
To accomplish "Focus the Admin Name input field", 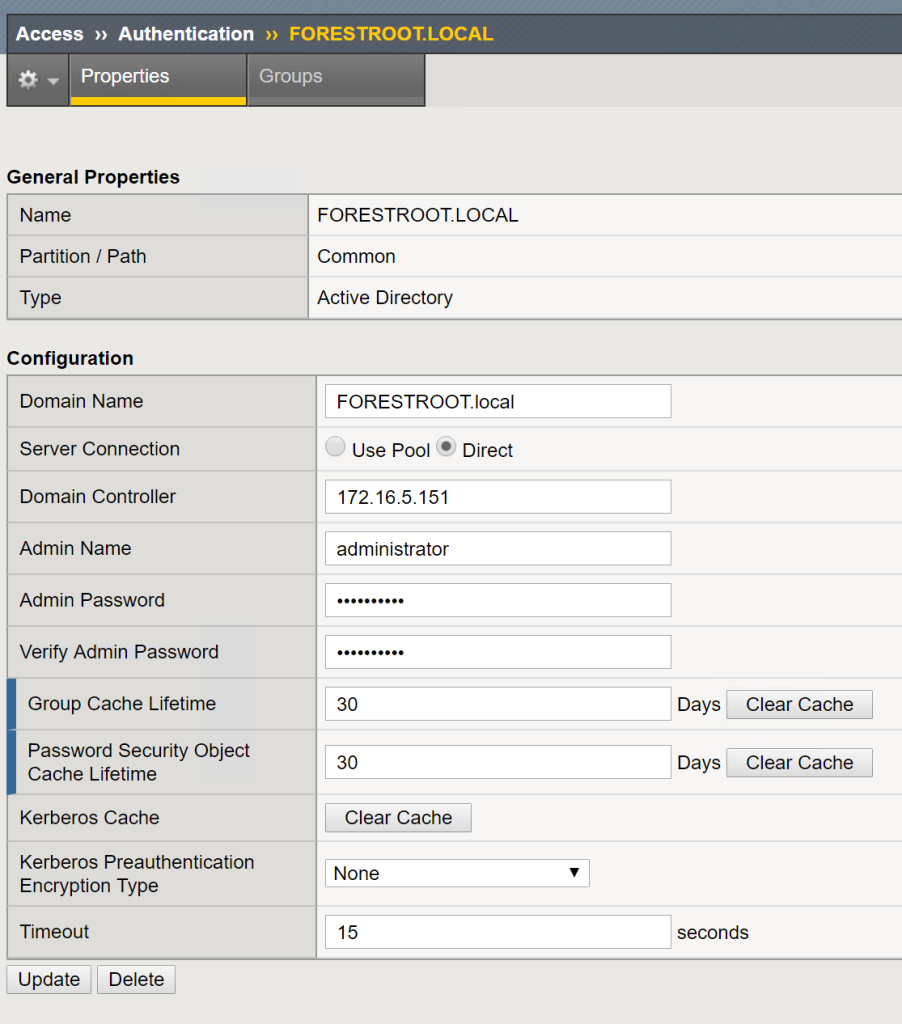I will pyautogui.click(x=498, y=549).
